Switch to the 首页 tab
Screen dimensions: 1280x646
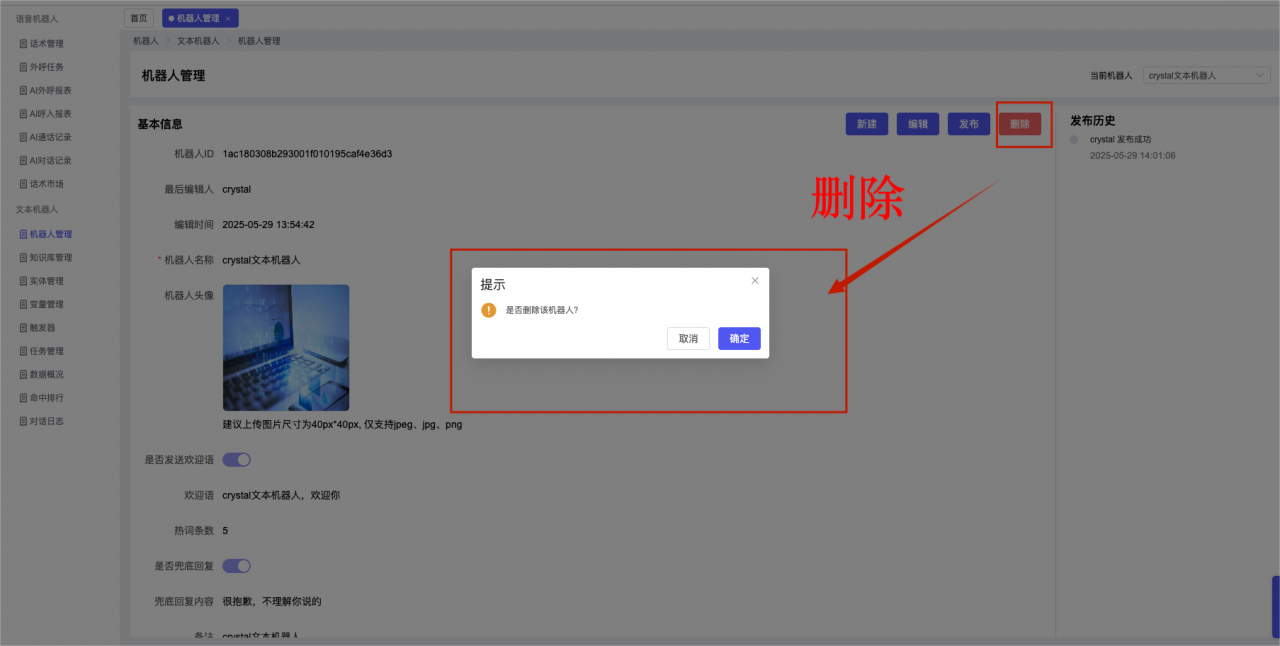[x=138, y=18]
